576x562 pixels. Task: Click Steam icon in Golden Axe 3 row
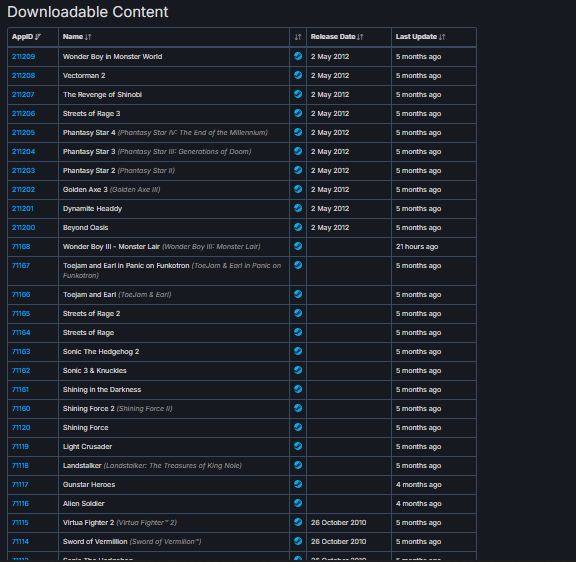tap(298, 189)
